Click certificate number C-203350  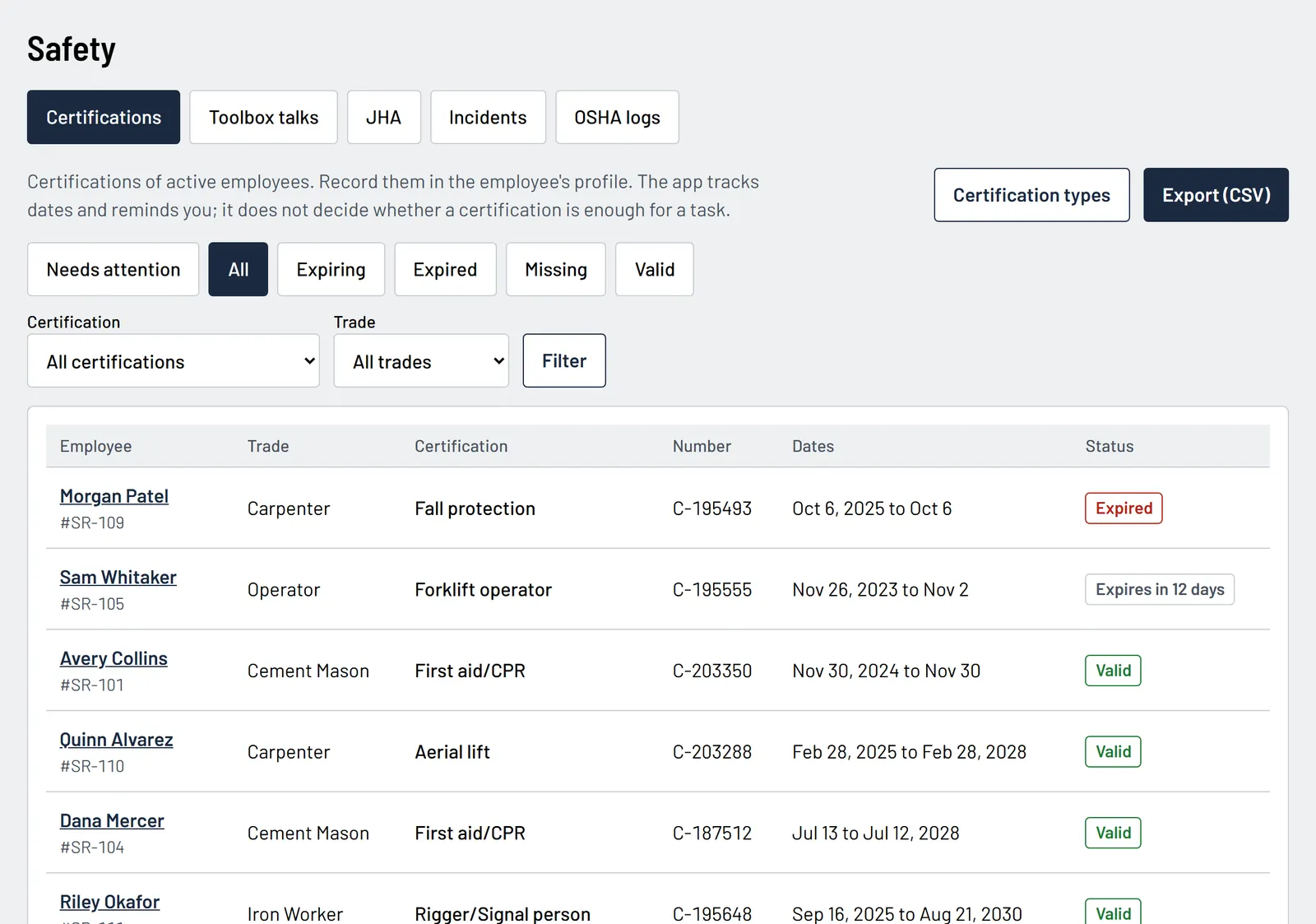[712, 671]
